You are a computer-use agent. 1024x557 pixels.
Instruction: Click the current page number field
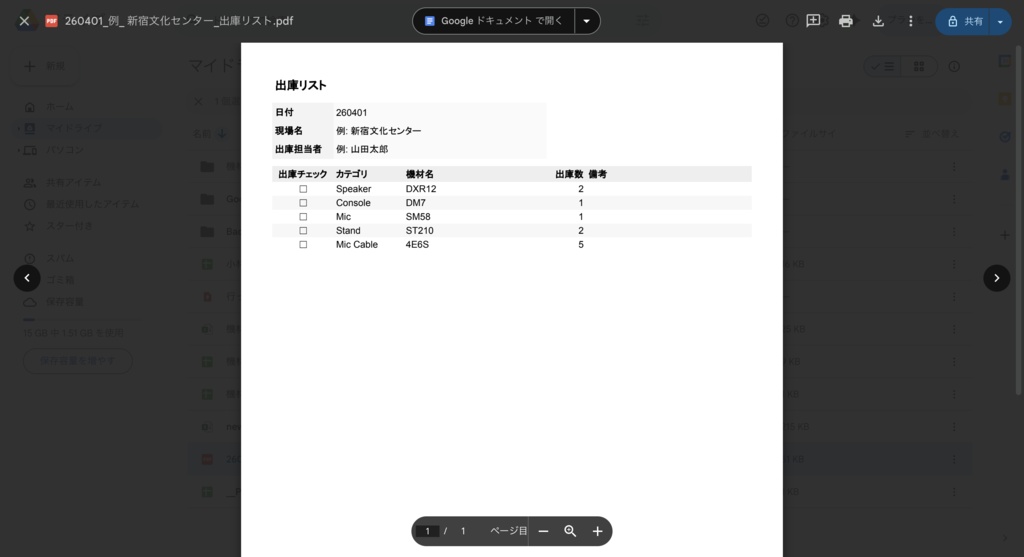[428, 531]
